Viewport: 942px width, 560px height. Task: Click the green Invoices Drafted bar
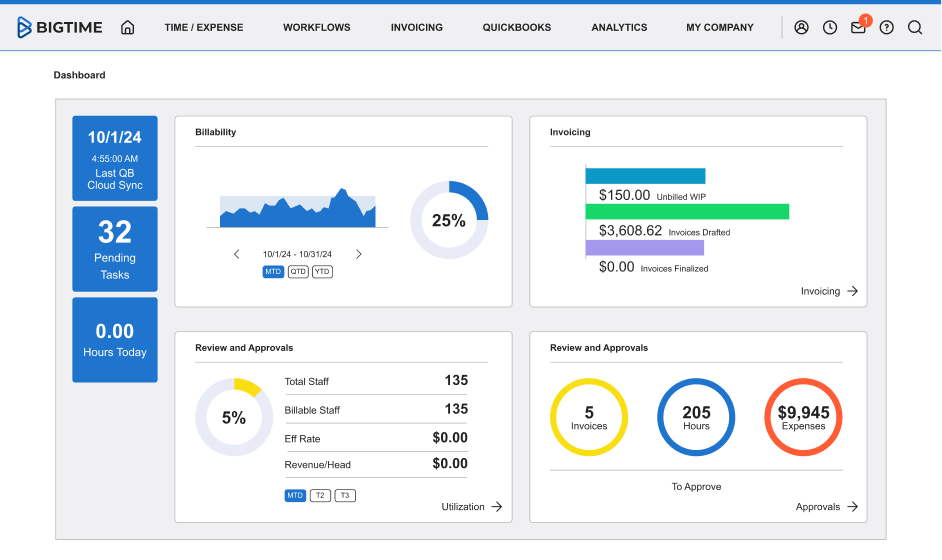coord(687,212)
